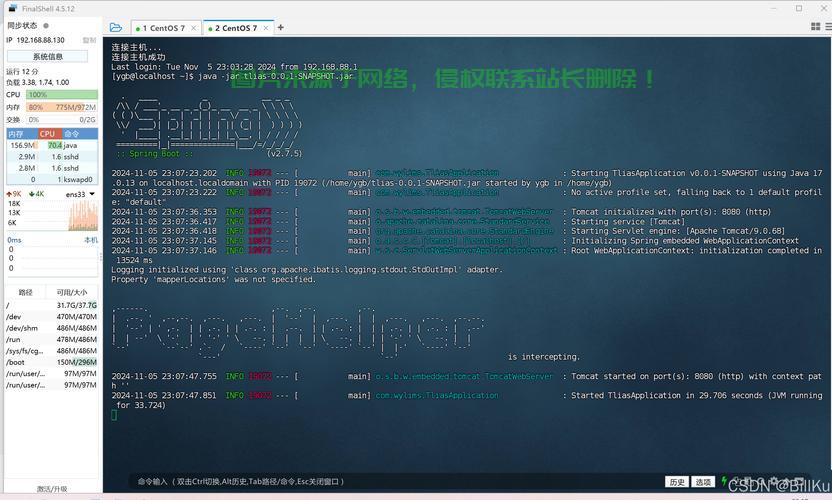Click the swap 0% usage bar
This screenshot has height=500, width=832.
coord(62,120)
